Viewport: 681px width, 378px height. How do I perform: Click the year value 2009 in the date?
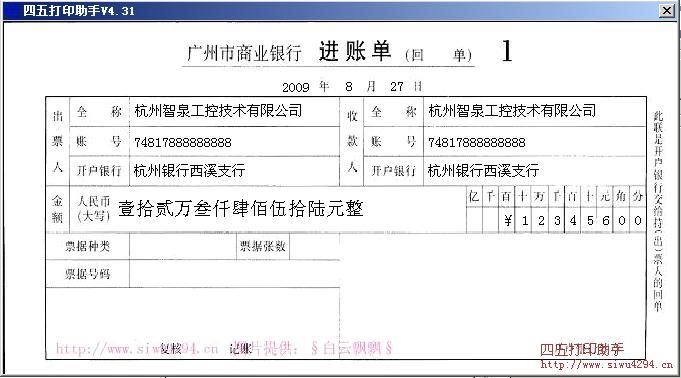point(296,87)
